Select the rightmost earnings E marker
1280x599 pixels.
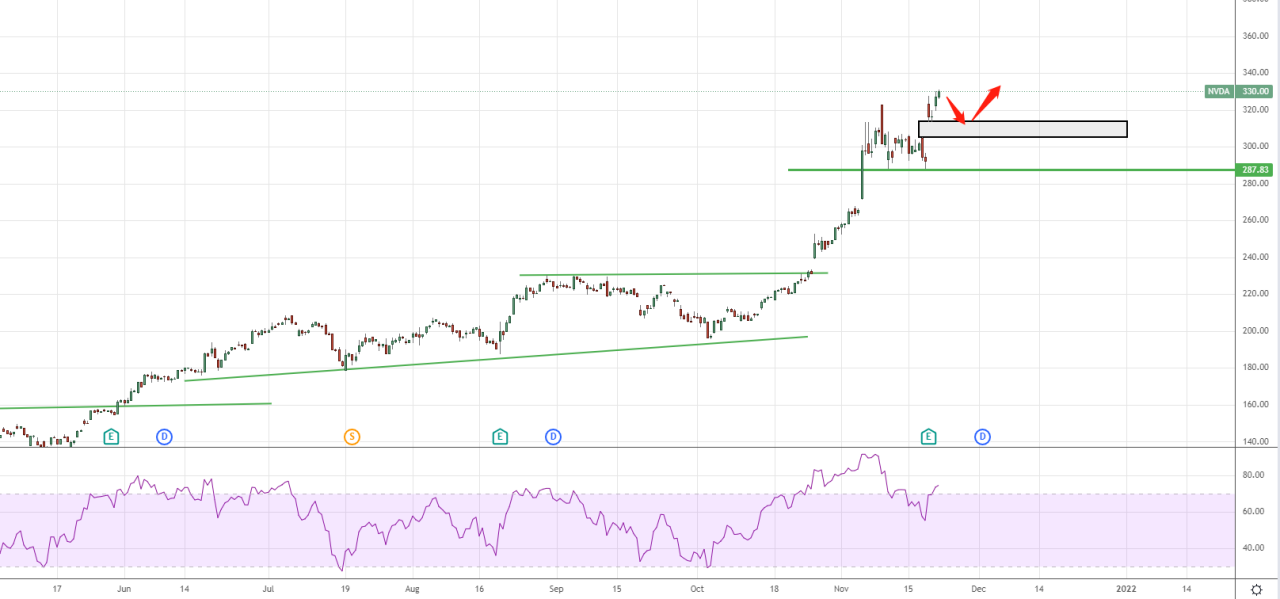[929, 437]
